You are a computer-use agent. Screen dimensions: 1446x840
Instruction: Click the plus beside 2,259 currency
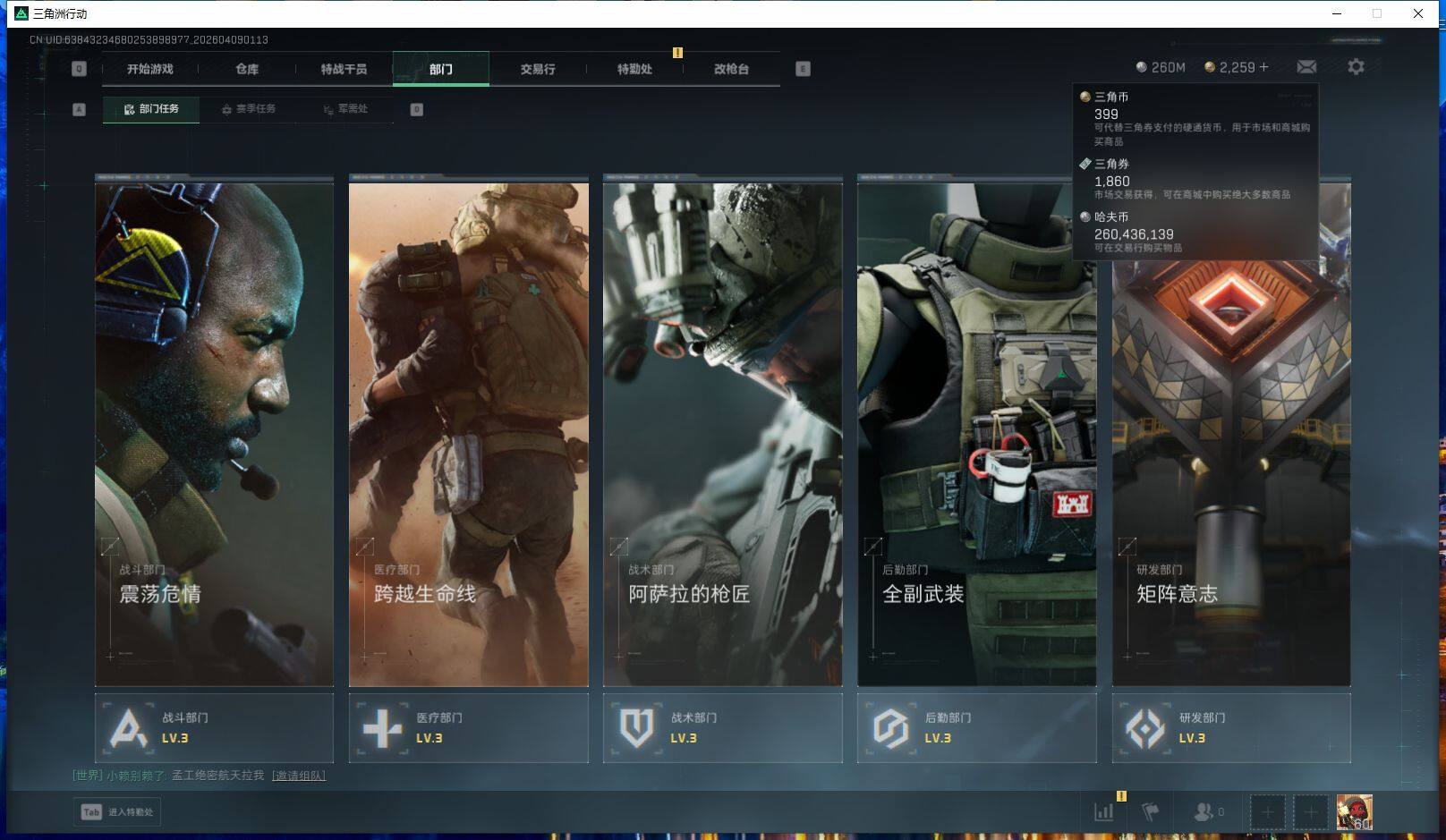(1264, 67)
